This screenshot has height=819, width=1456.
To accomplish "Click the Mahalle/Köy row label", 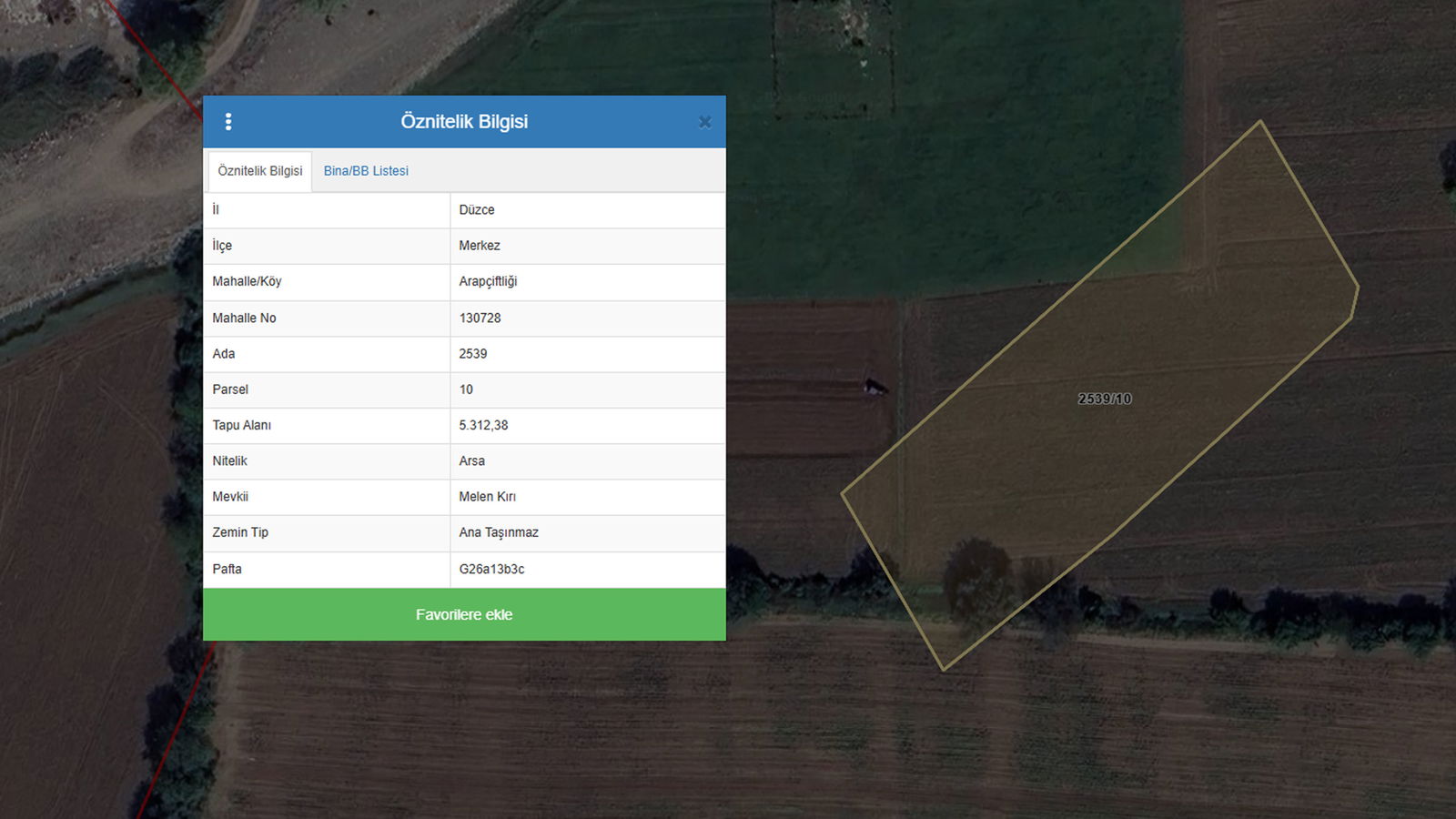I will point(247,281).
